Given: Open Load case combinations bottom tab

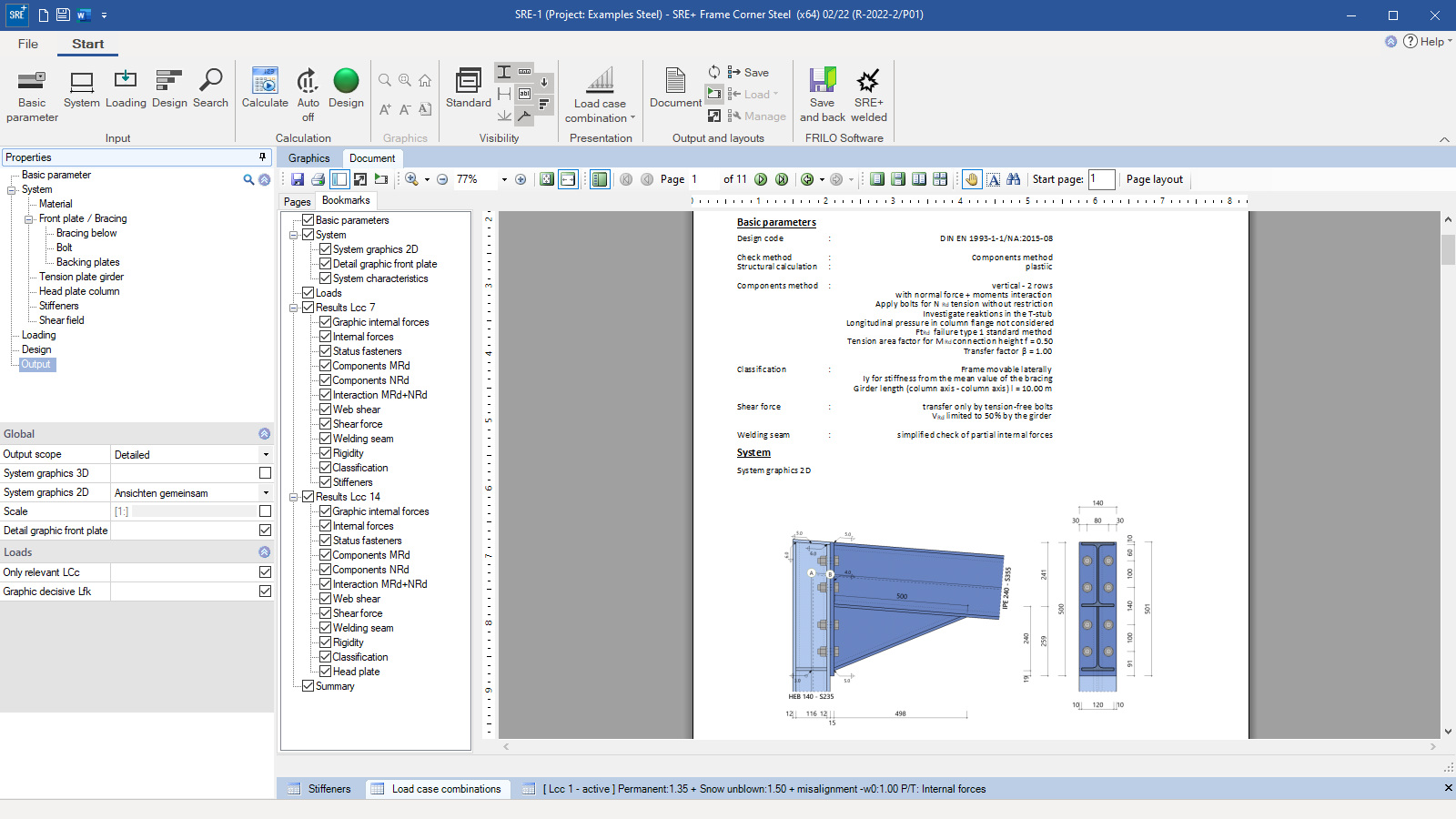Looking at the screenshot, I should (x=437, y=789).
